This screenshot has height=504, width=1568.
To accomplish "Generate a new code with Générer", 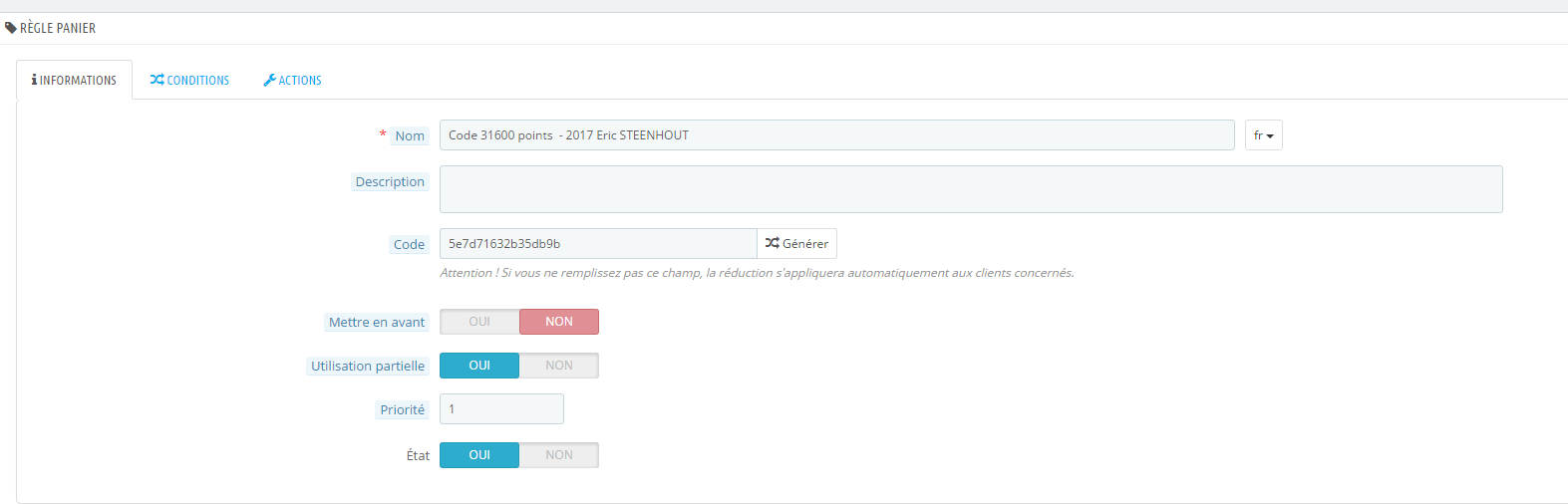I will click(x=796, y=244).
